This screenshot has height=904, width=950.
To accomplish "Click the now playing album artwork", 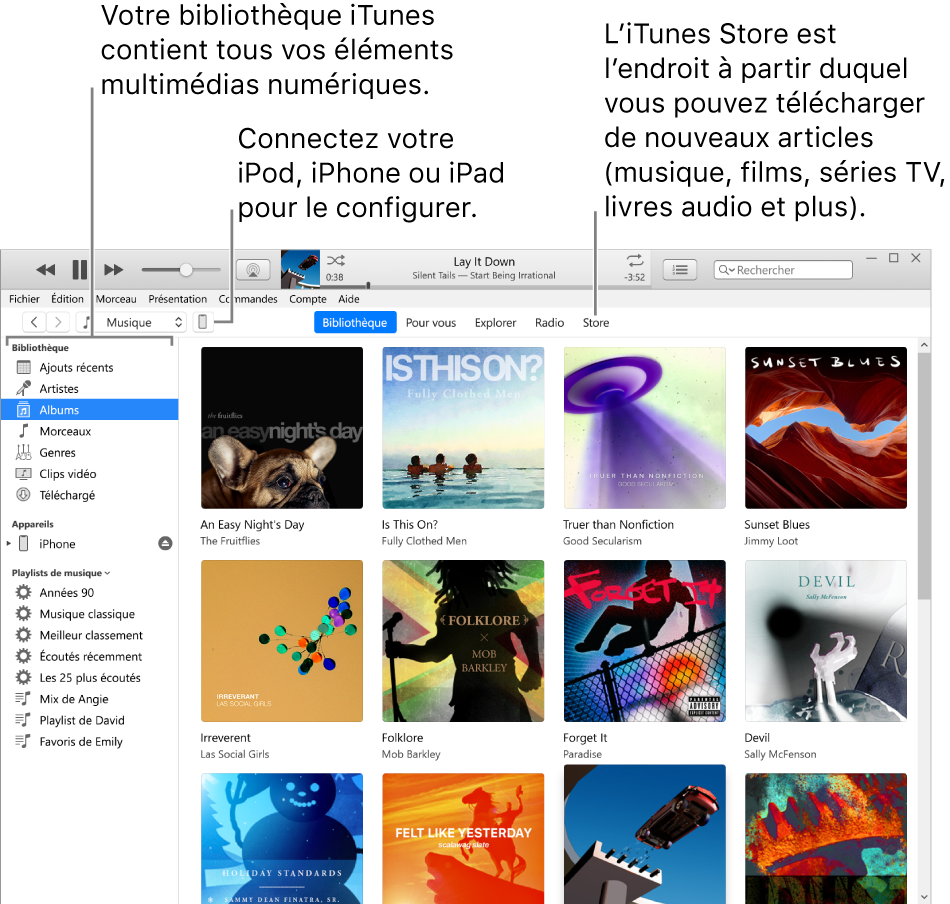I will tap(301, 270).
